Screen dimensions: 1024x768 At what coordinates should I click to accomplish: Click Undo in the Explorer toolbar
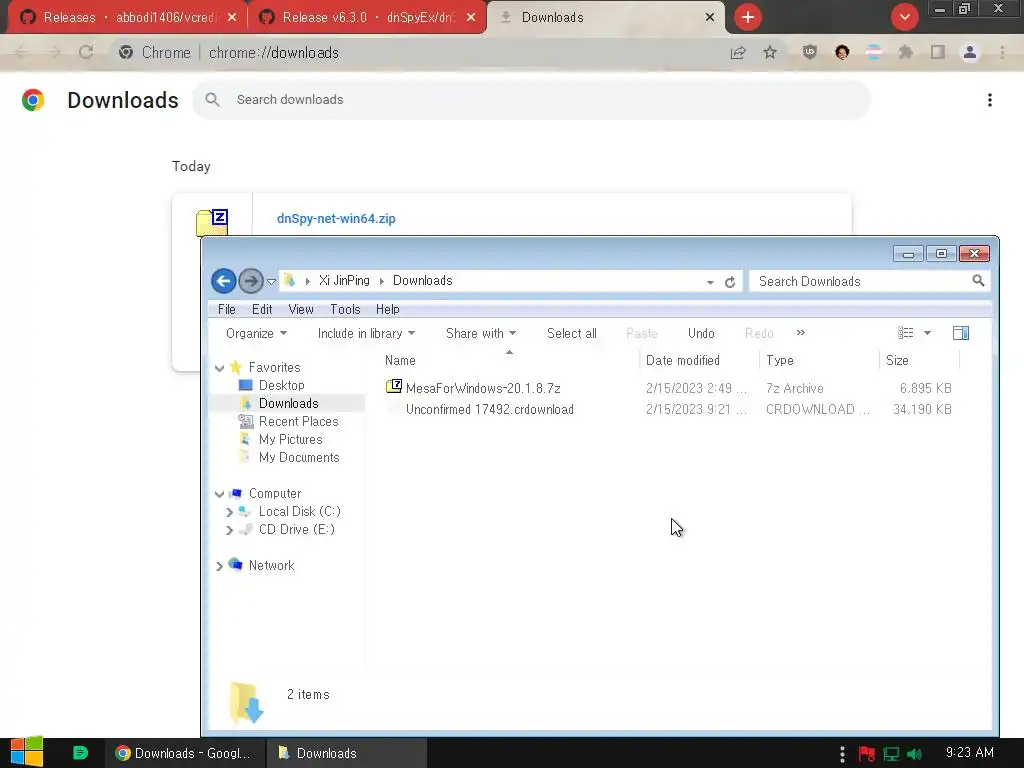pos(701,334)
